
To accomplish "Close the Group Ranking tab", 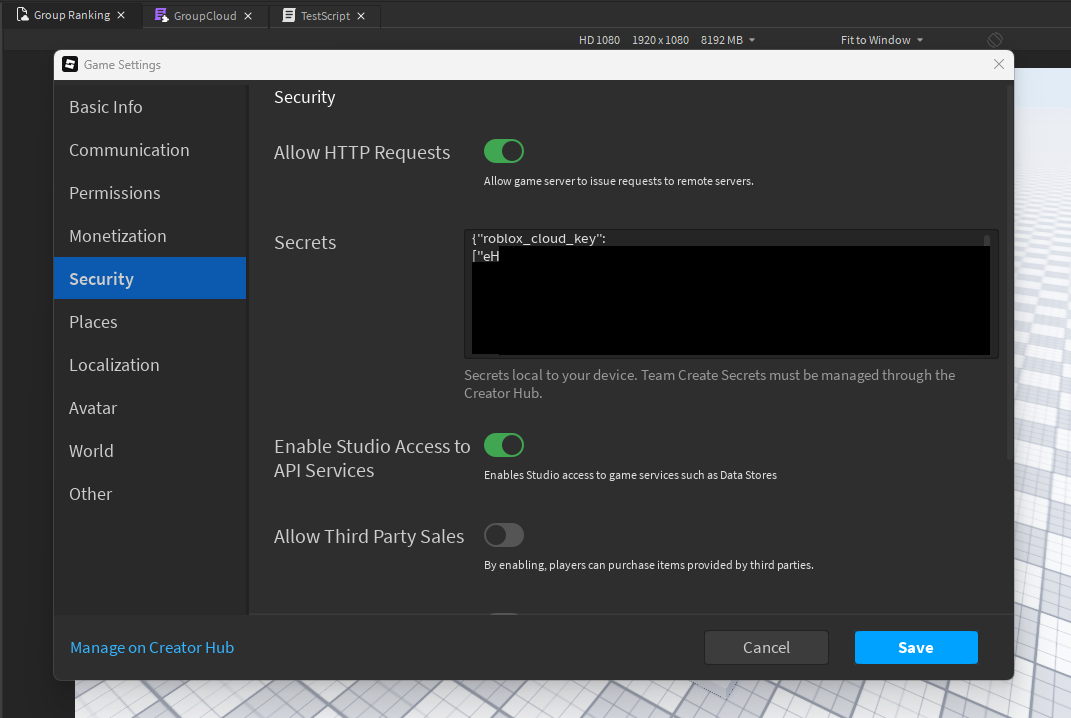I will 121,15.
